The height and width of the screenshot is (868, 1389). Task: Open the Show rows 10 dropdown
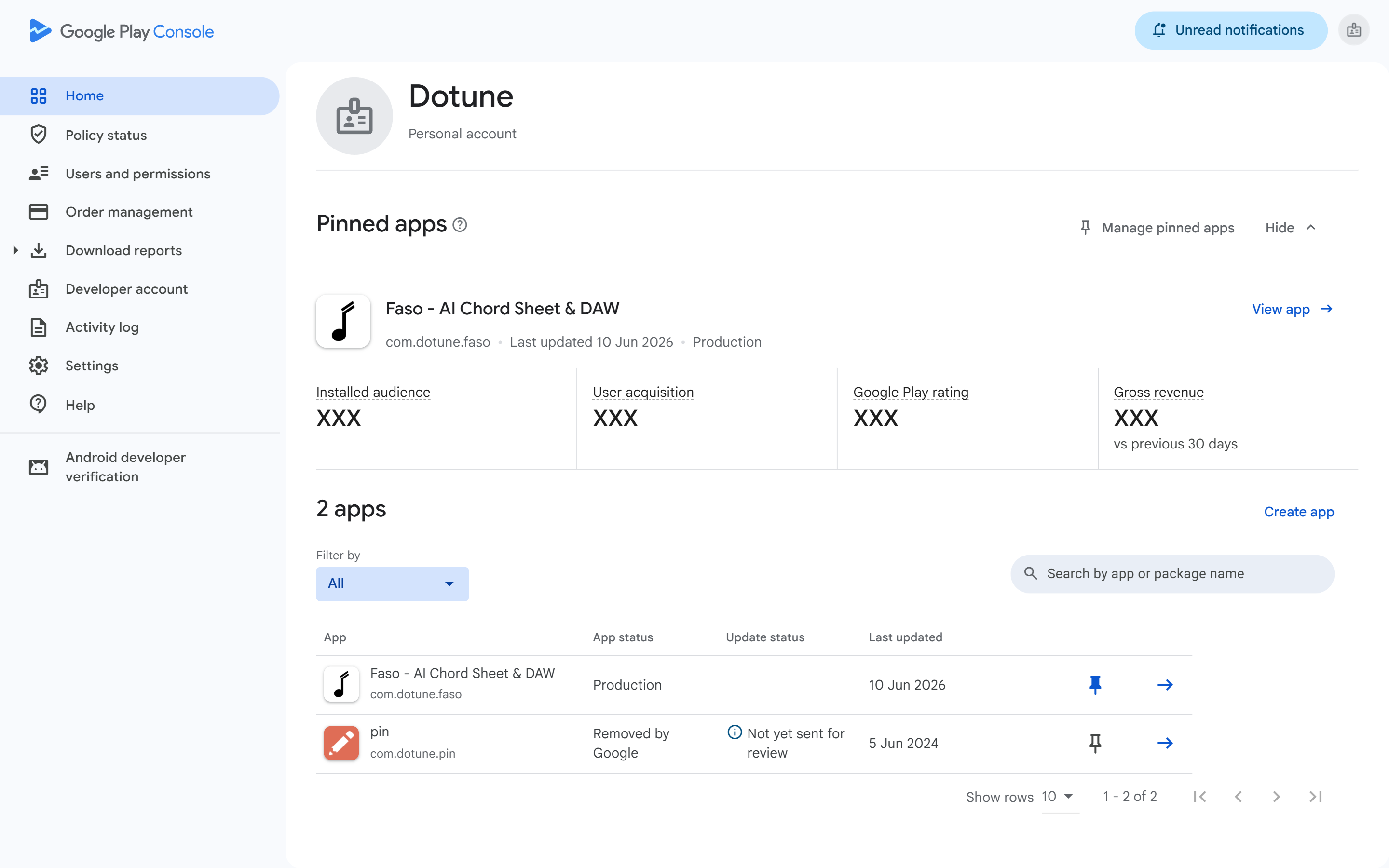click(x=1060, y=797)
